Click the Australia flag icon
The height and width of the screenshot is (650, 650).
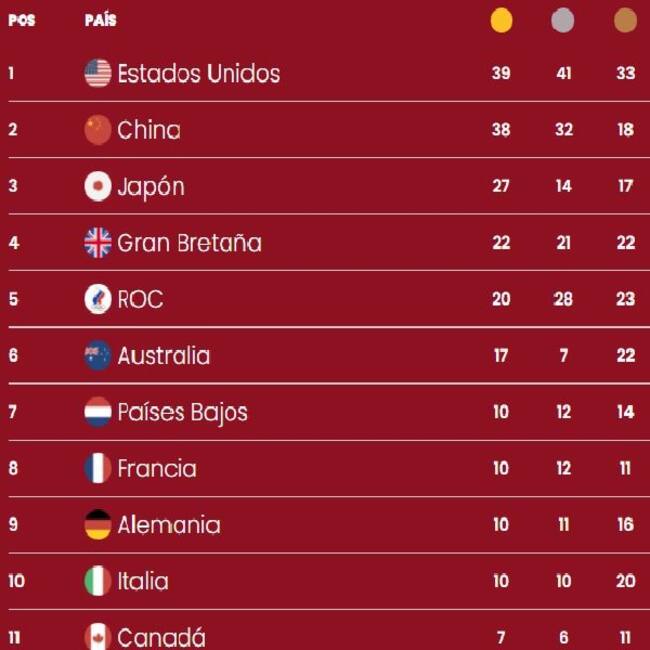[97, 356]
